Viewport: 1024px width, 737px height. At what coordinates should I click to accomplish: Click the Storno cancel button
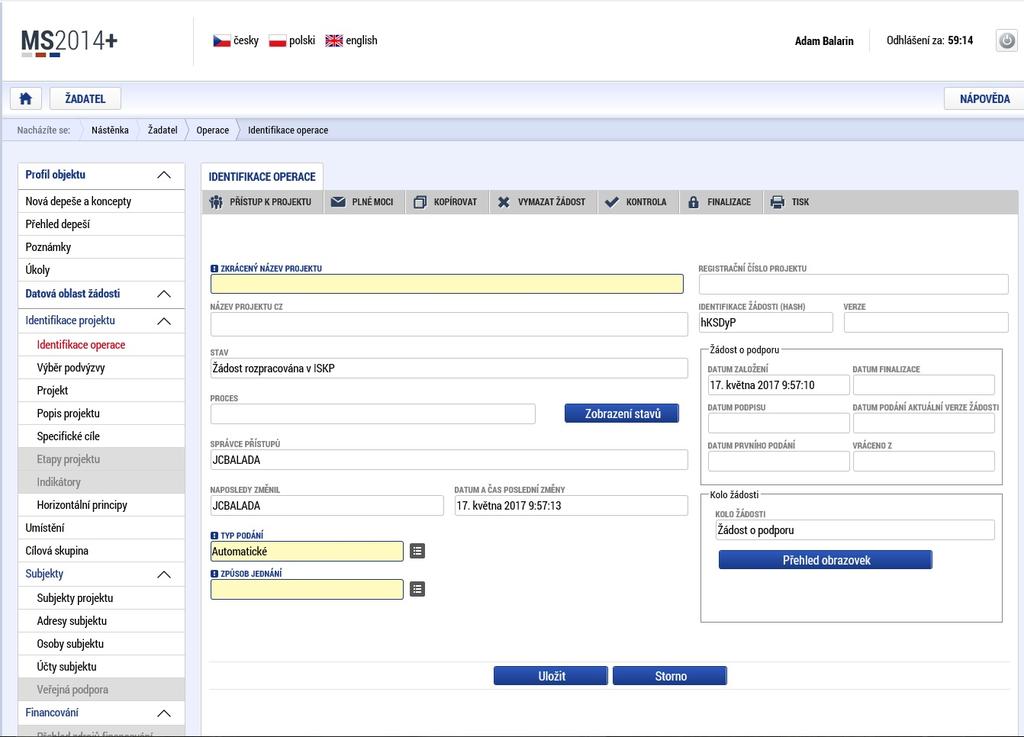click(x=670, y=676)
